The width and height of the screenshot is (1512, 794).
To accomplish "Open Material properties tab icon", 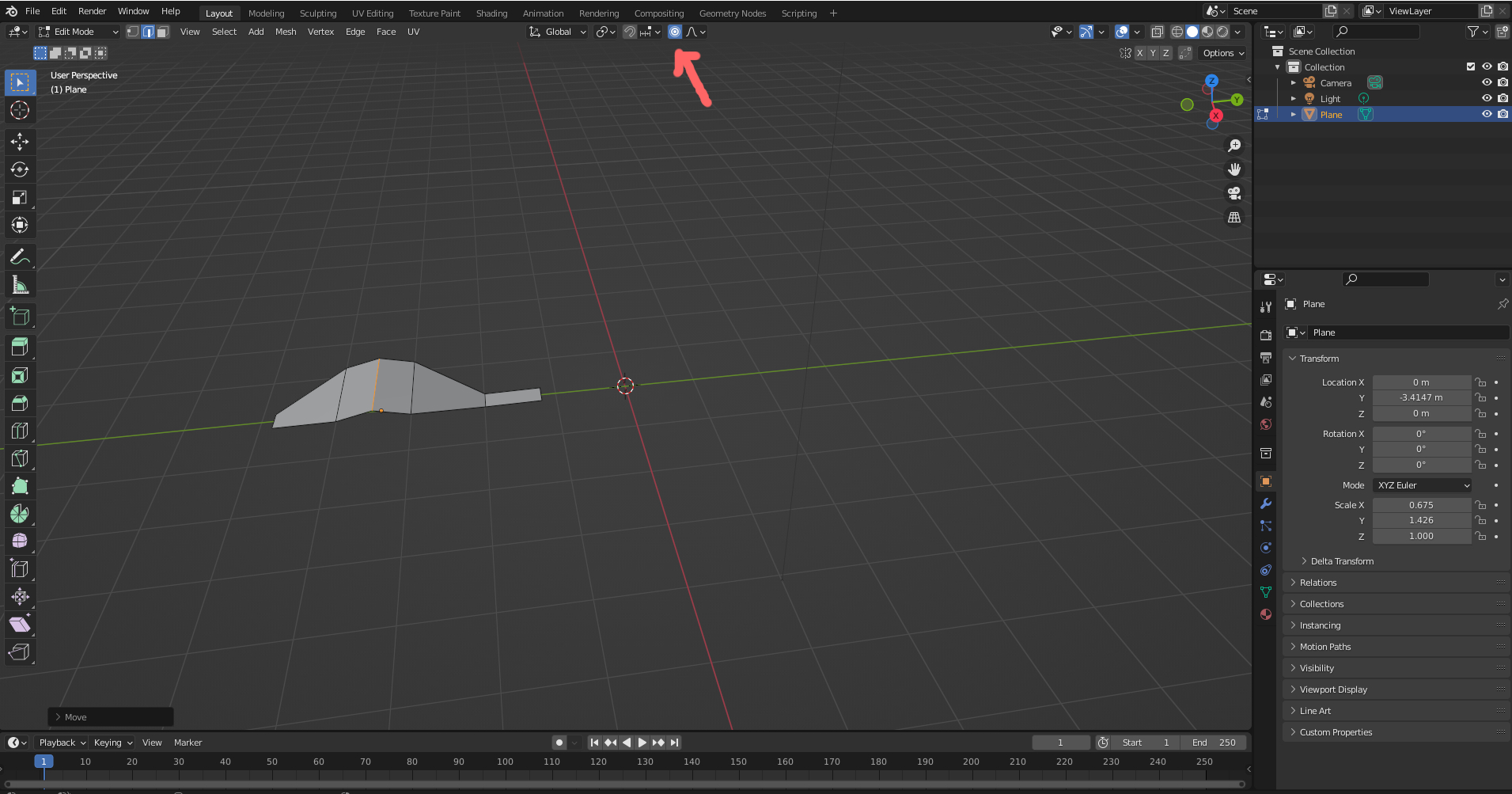I will coord(1266,614).
